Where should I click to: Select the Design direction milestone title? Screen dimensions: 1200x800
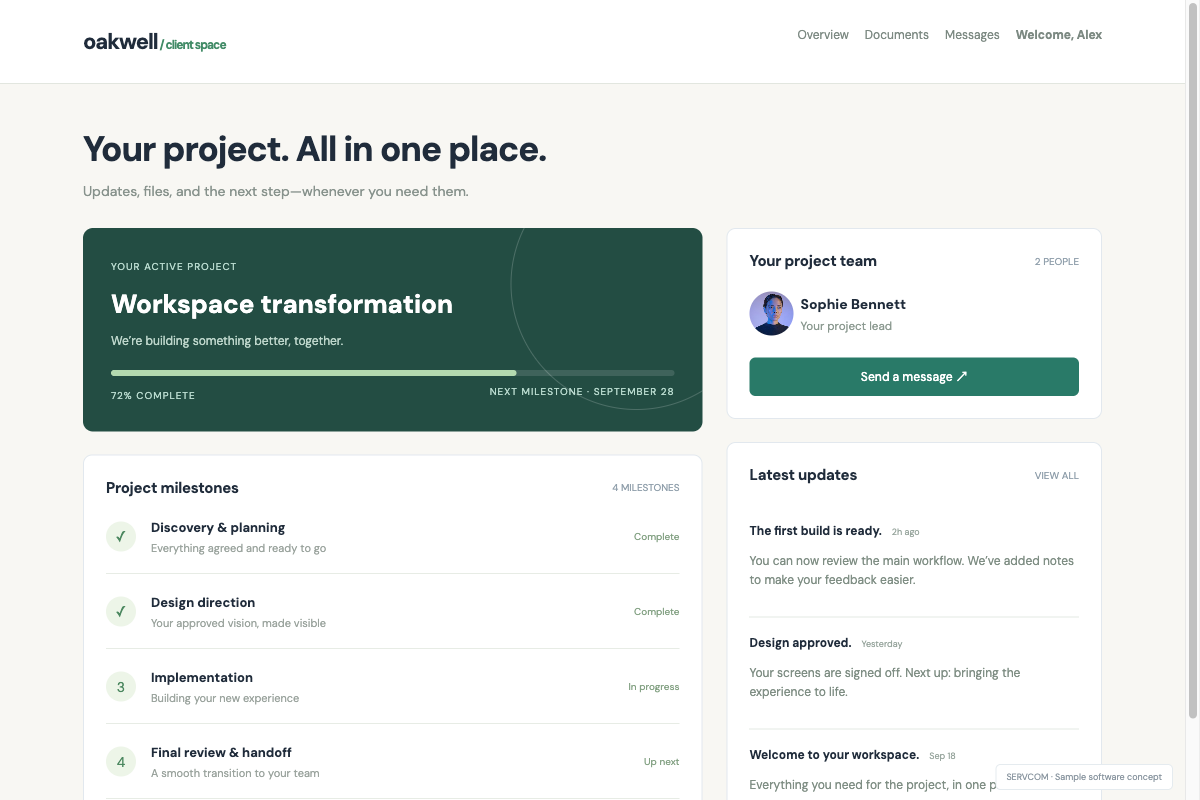(203, 603)
